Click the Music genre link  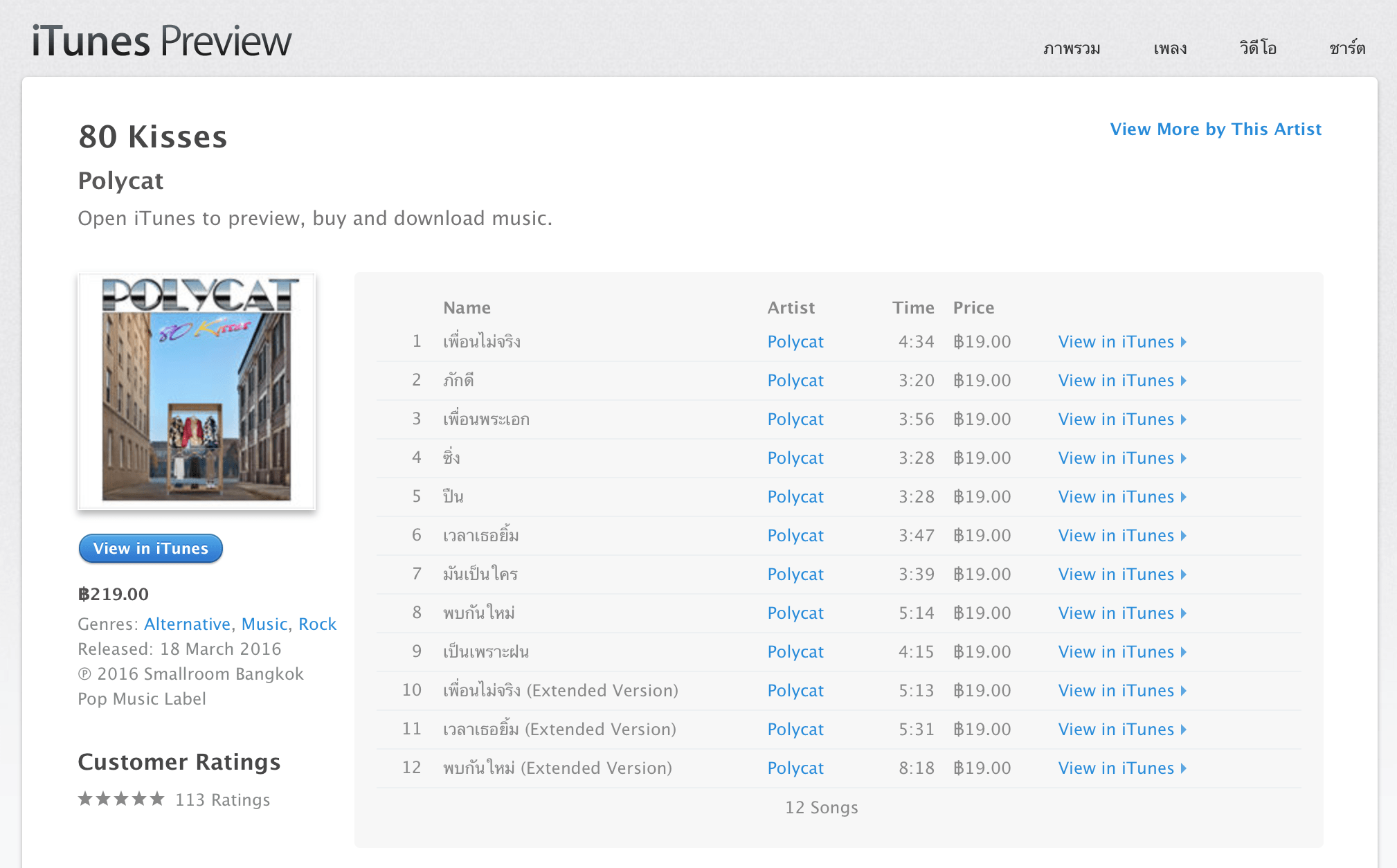click(x=264, y=624)
